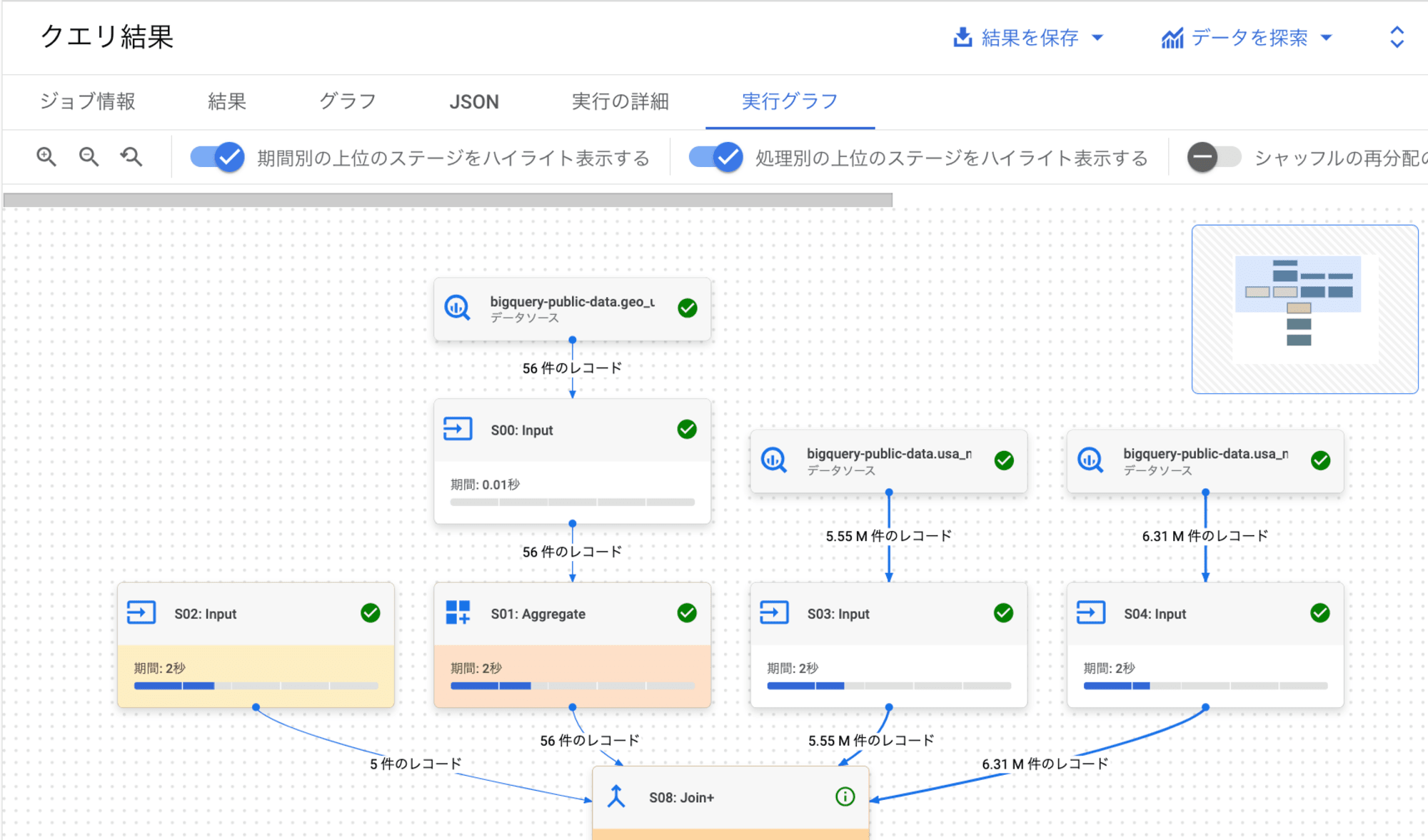Select the 実行グラフ tab
This screenshot has width=1428, height=840.
(x=790, y=101)
